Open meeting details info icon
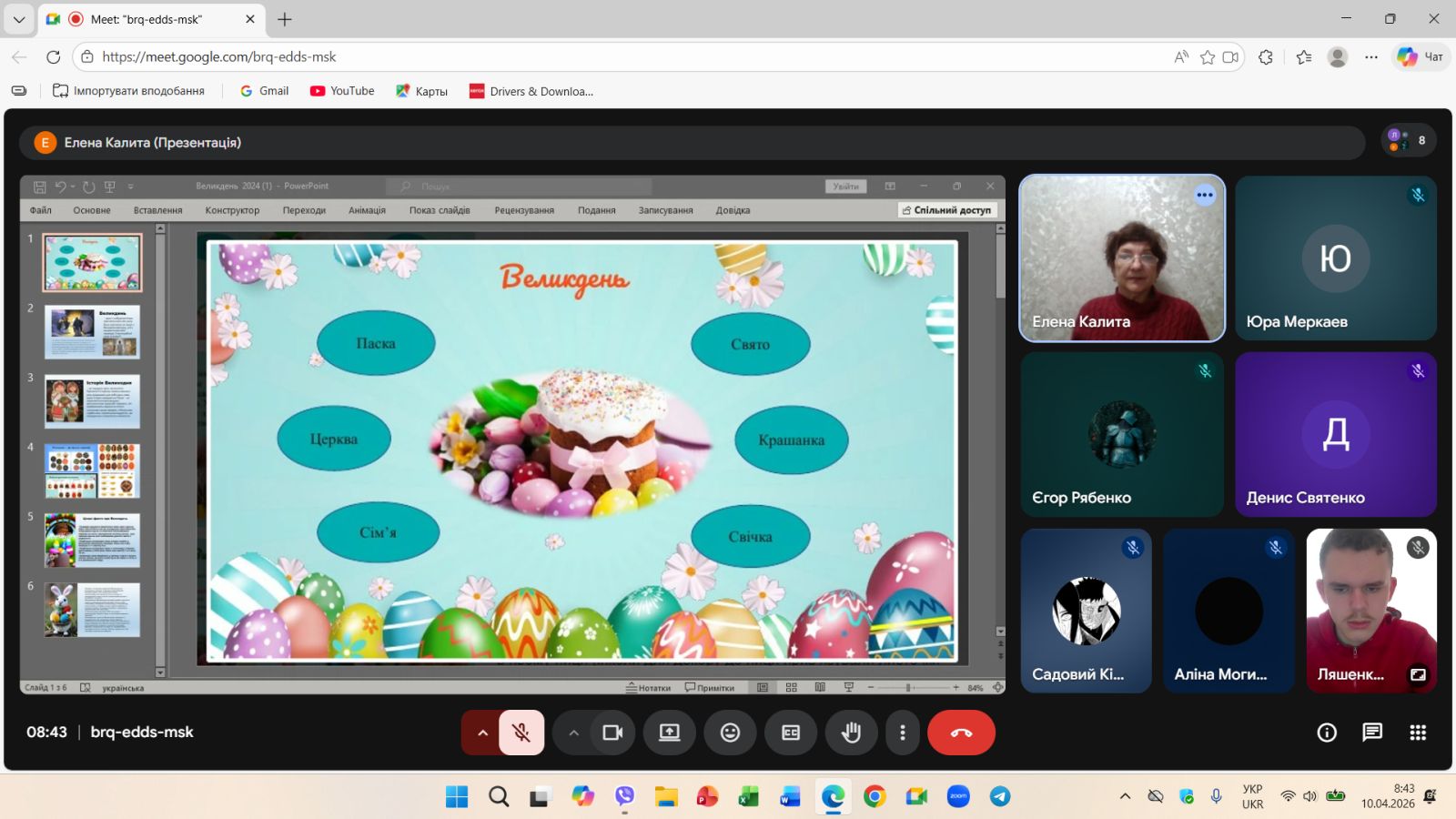 (x=1327, y=733)
